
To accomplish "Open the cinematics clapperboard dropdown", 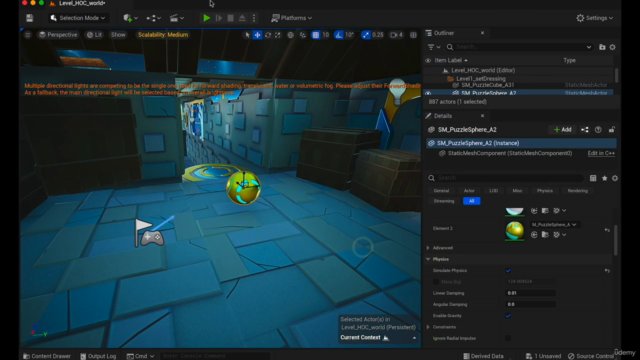I will click(x=177, y=18).
